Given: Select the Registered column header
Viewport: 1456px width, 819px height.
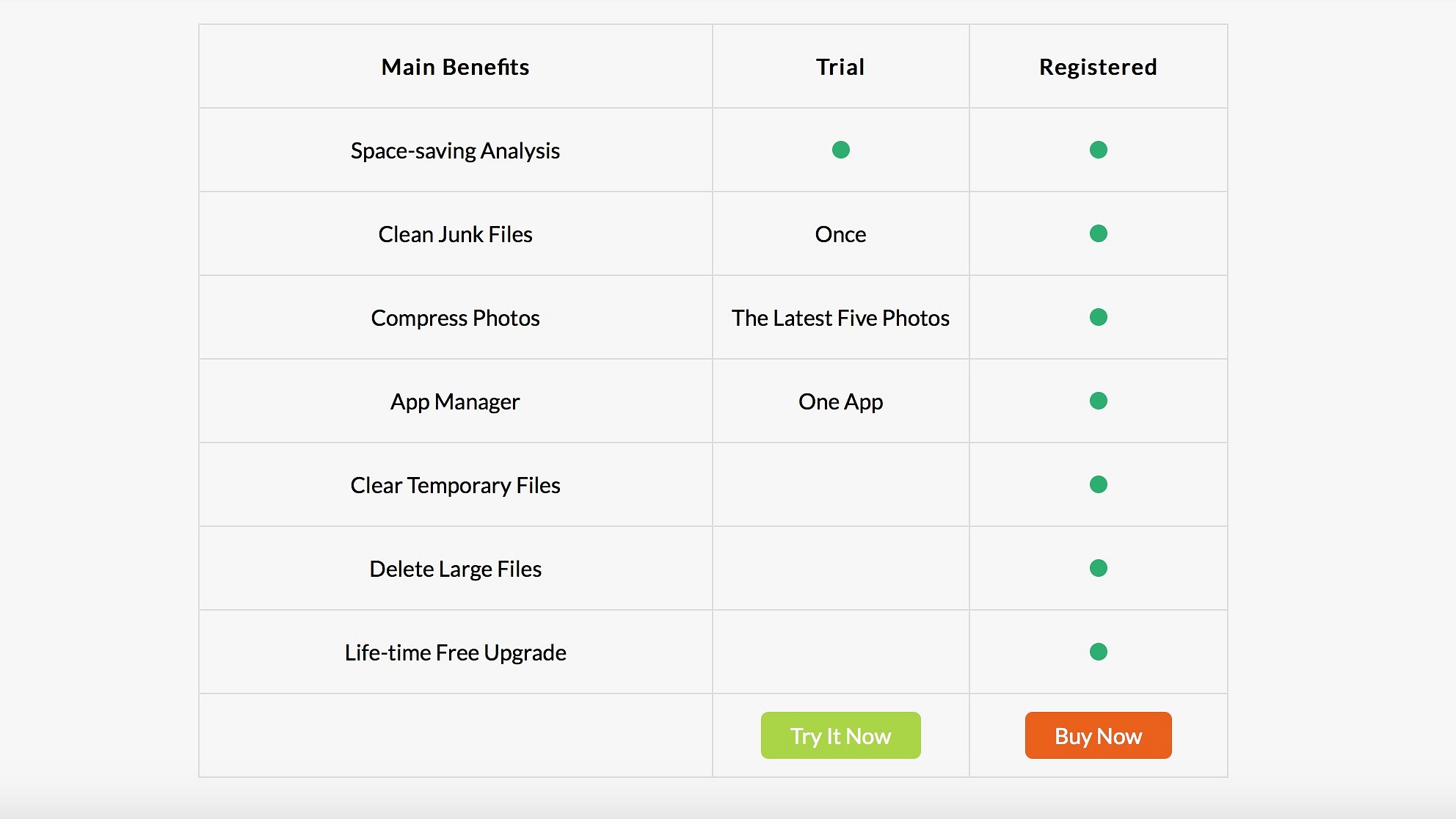Looking at the screenshot, I should point(1098,67).
